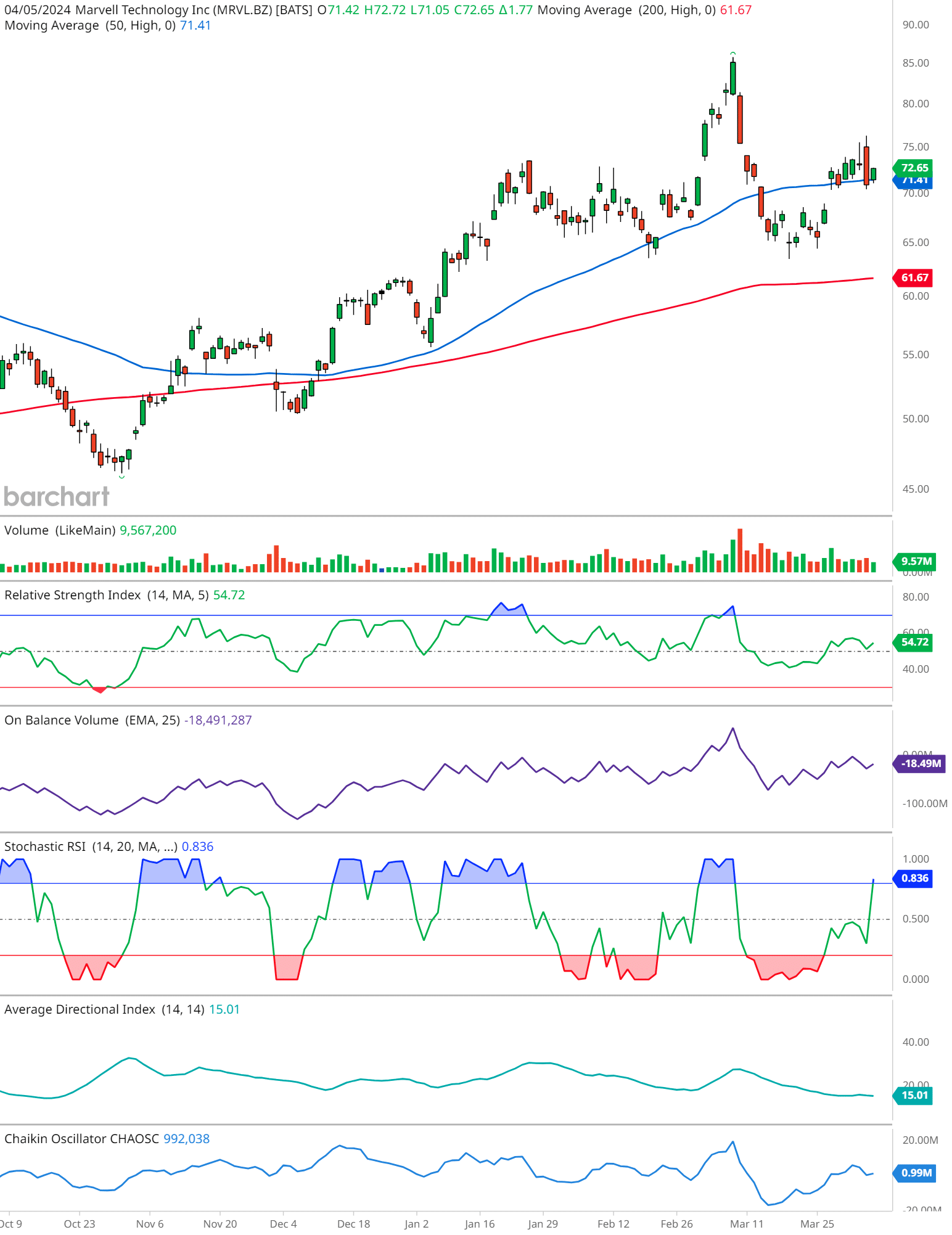Viewport: 952px width, 1235px height.
Task: Click the purple -18.49M OBV badge
Action: click(920, 764)
